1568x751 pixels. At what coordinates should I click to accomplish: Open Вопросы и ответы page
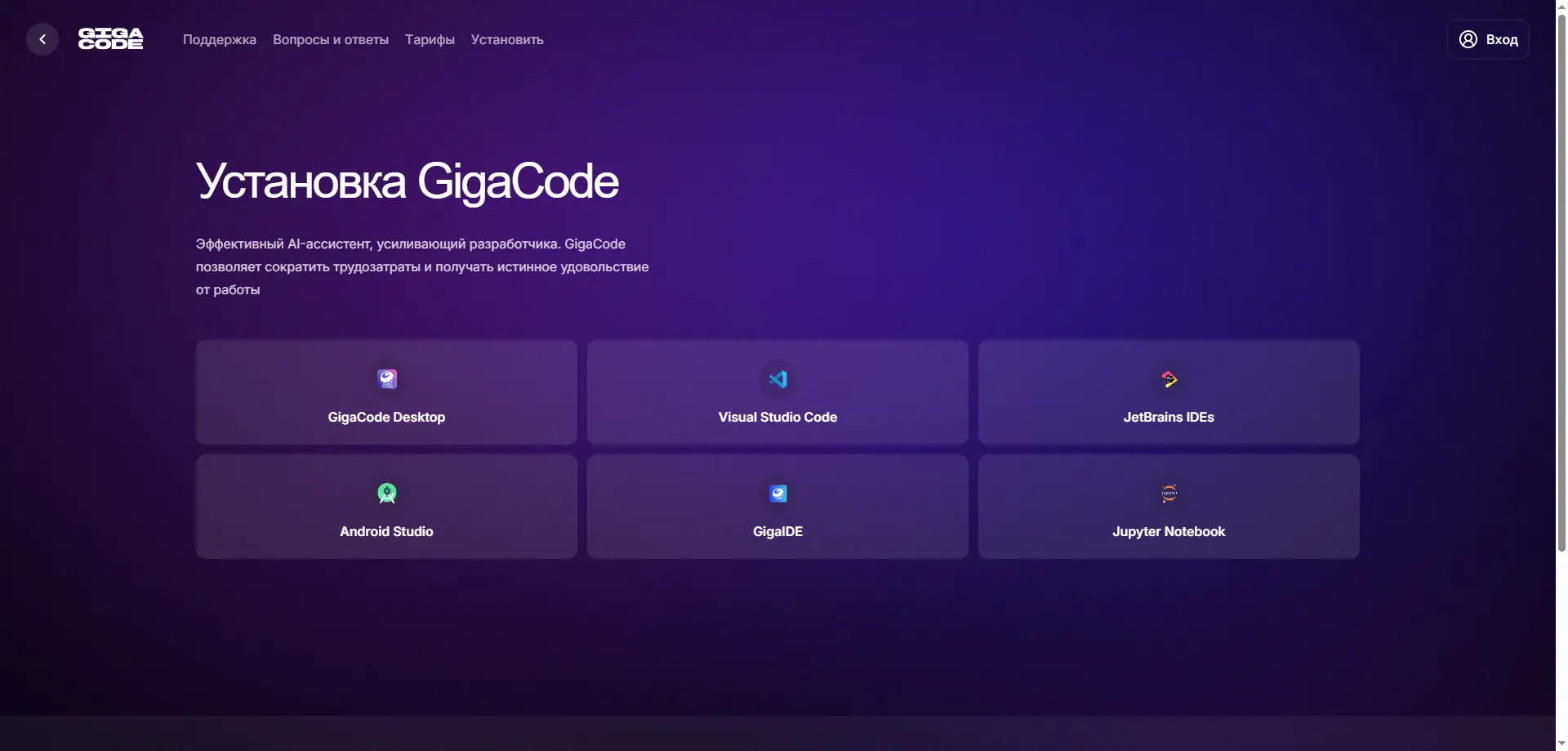[331, 39]
